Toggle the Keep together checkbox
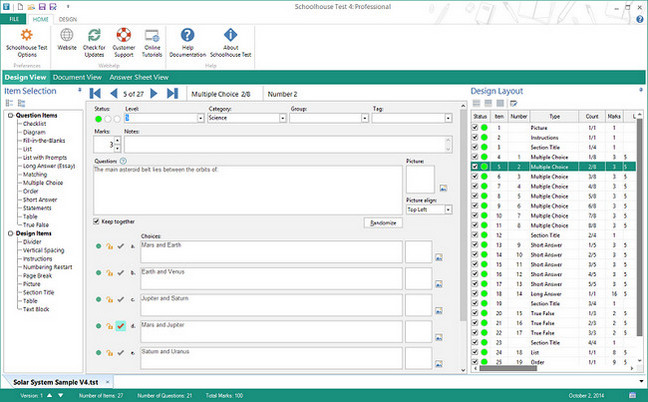Viewport: 648px width, 402px height. coord(96,221)
